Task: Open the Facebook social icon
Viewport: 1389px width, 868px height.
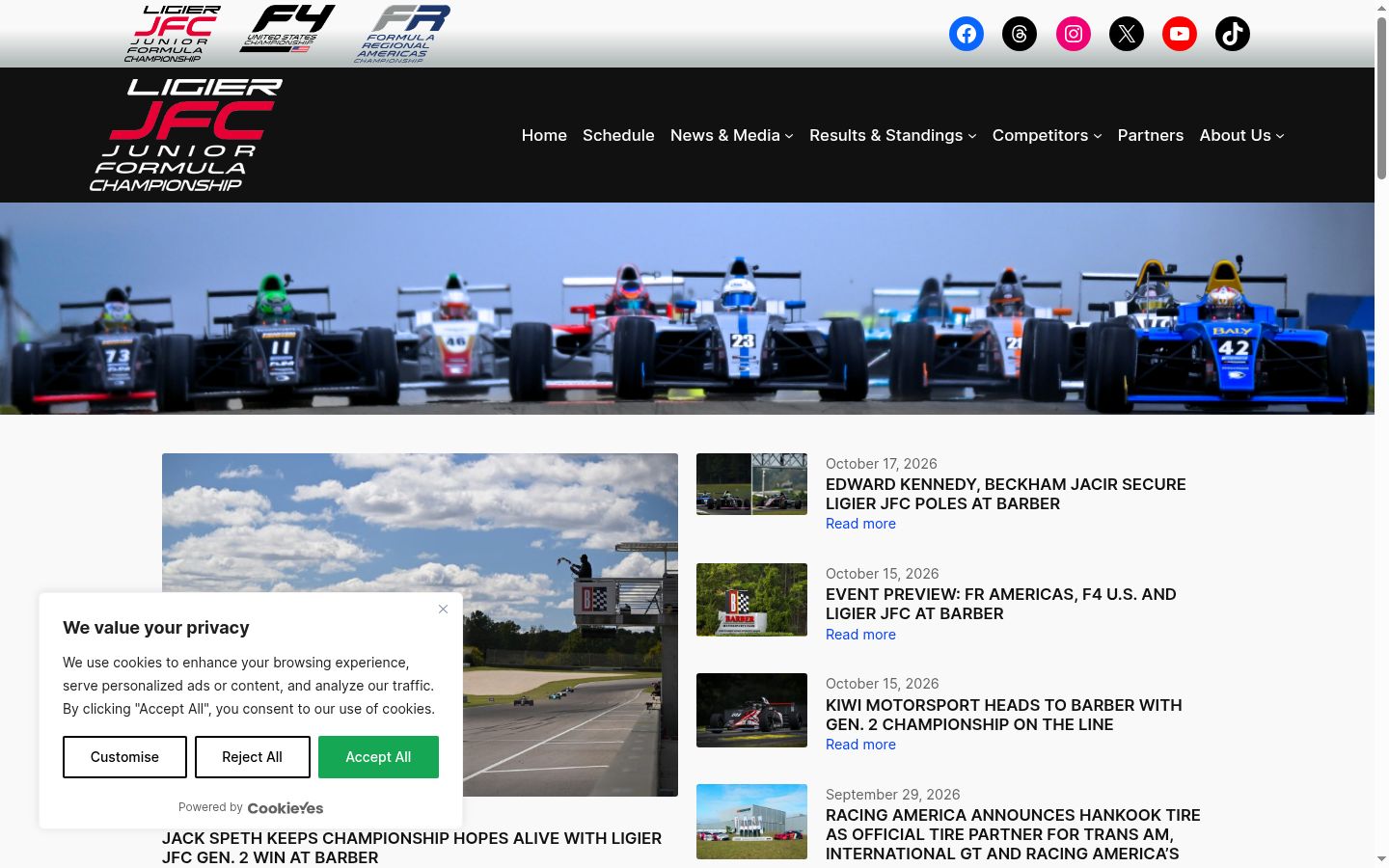Action: click(x=967, y=34)
